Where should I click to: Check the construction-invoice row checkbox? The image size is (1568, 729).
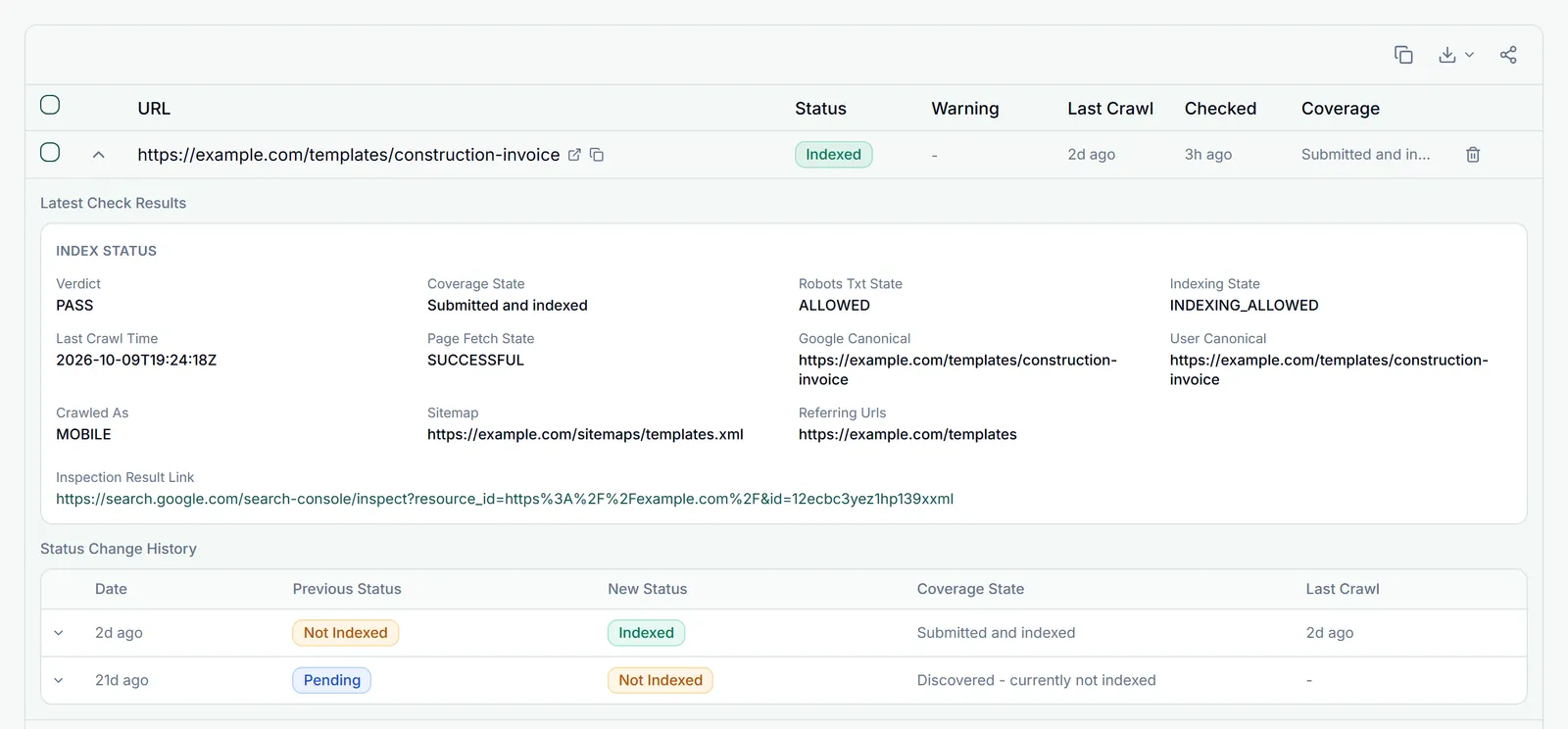pyautogui.click(x=50, y=152)
